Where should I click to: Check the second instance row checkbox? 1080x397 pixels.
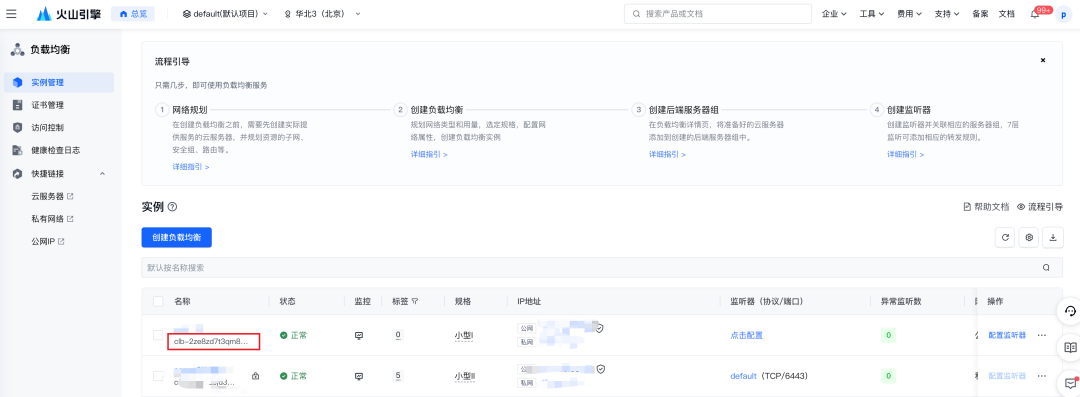pyautogui.click(x=158, y=376)
